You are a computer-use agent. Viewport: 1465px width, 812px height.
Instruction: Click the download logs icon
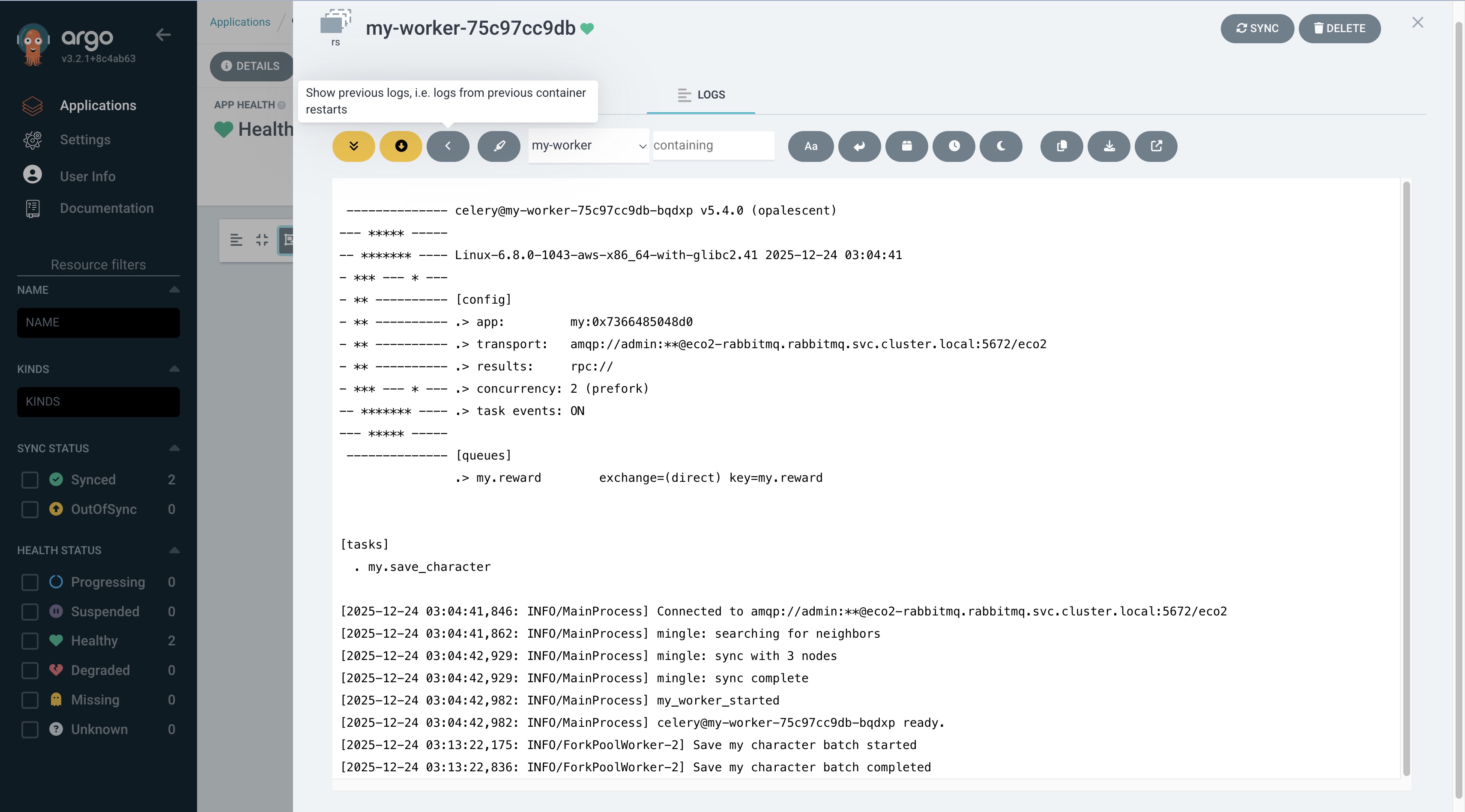point(1109,146)
